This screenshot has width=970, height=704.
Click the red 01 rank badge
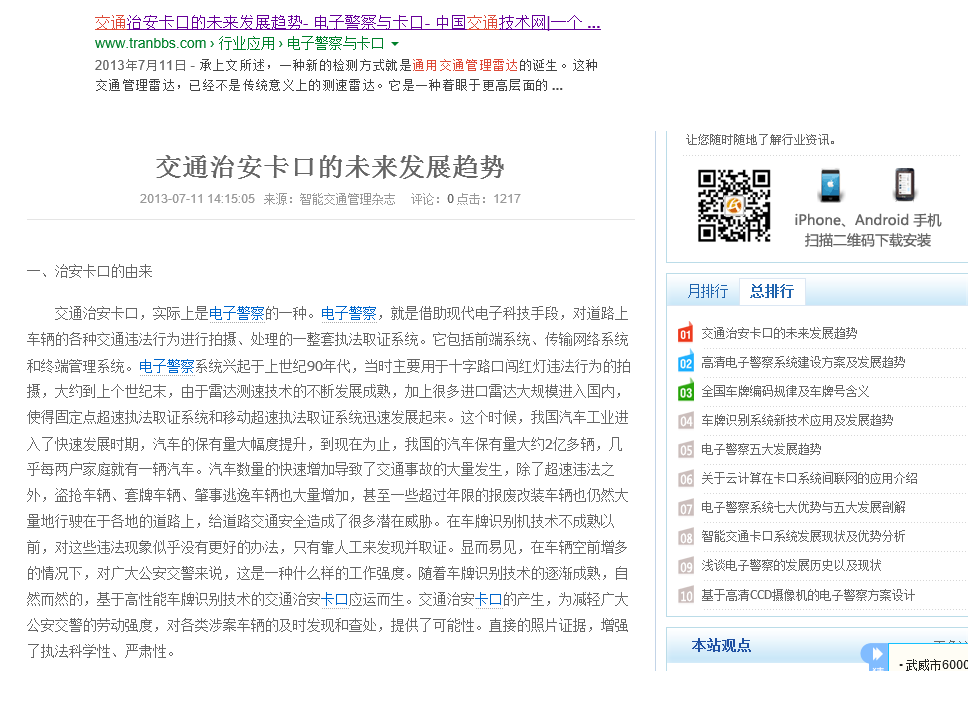coord(685,334)
